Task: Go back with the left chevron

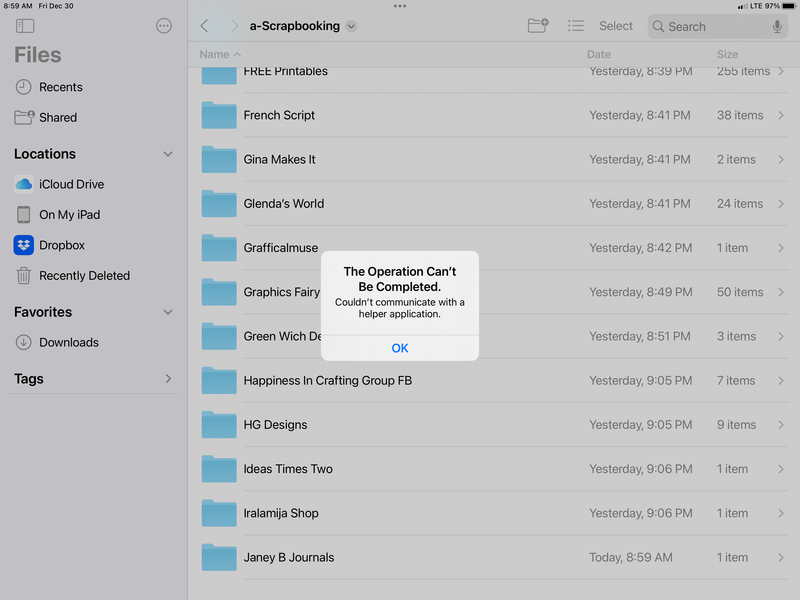Action: [x=205, y=26]
